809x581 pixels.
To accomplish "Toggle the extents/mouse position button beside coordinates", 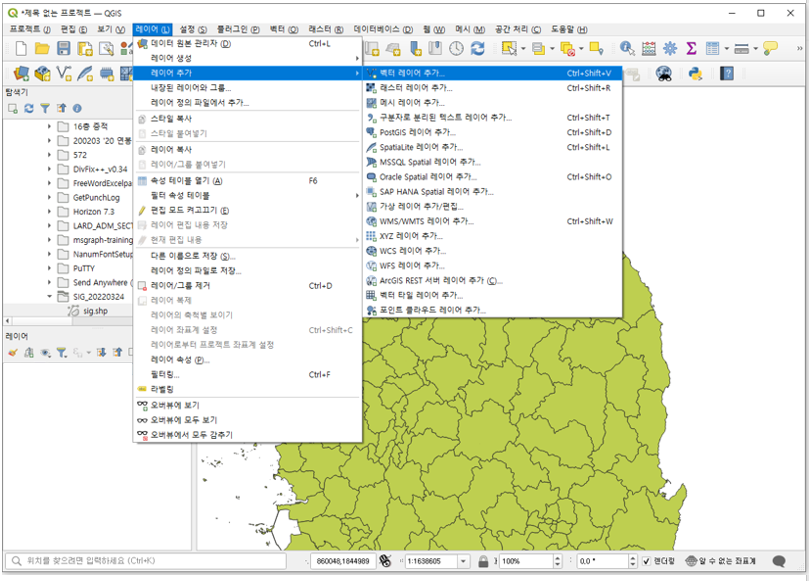I will [385, 561].
